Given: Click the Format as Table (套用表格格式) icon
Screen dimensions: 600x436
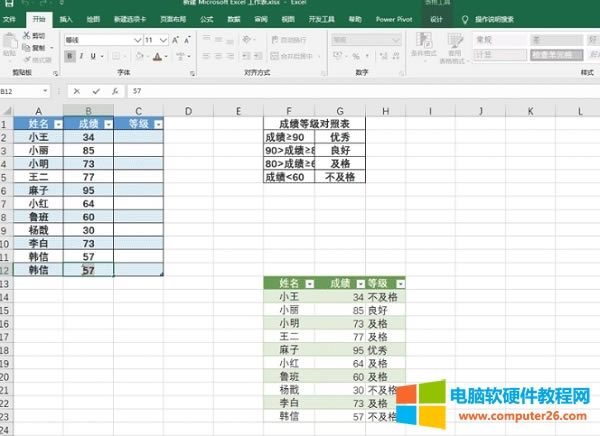Looking at the screenshot, I should 456,45.
